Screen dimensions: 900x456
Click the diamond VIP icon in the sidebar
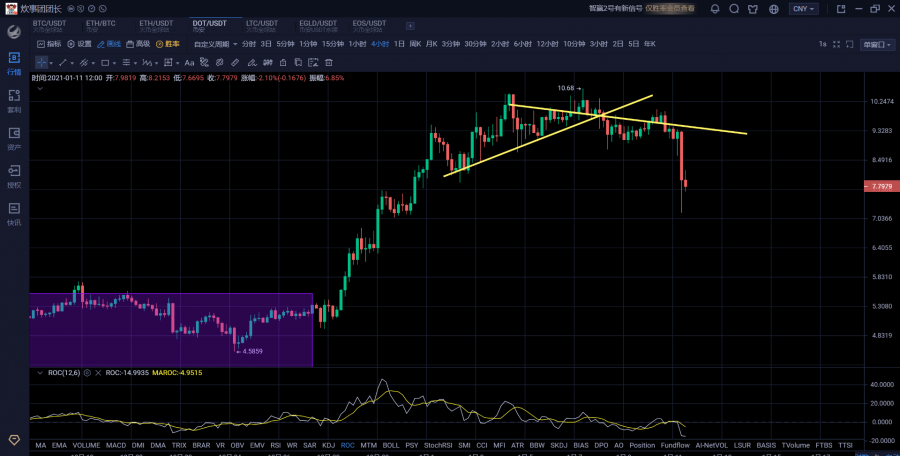pyautogui.click(x=14, y=440)
